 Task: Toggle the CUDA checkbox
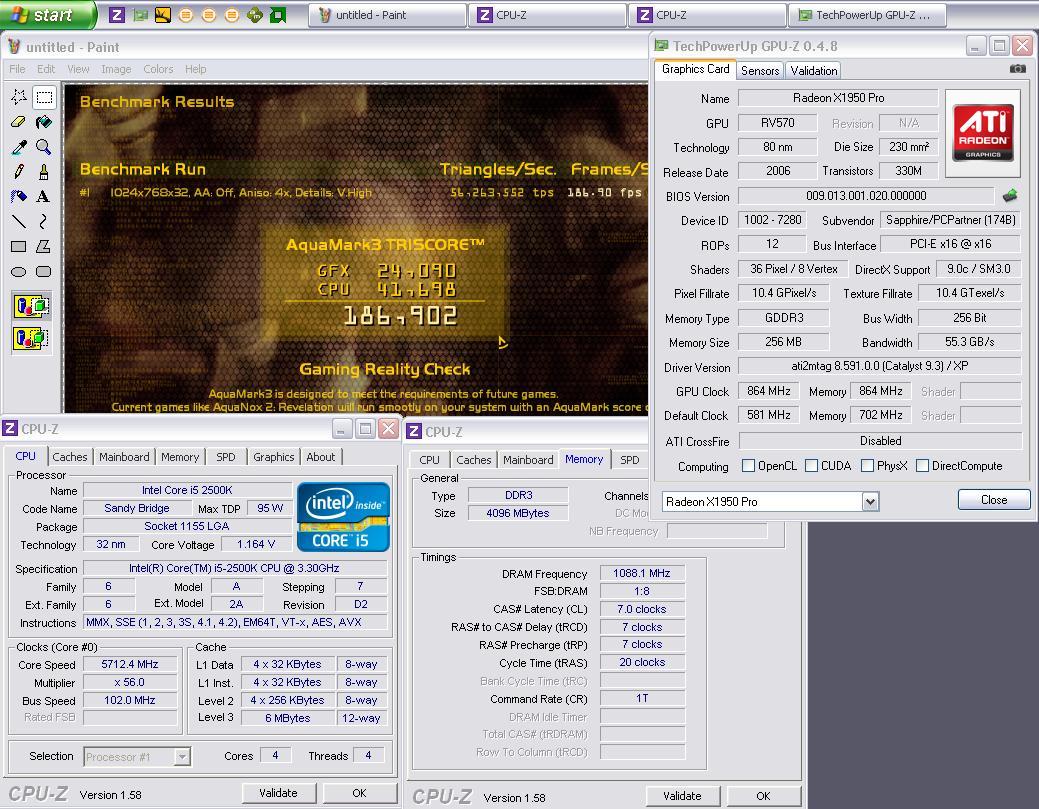(811, 466)
